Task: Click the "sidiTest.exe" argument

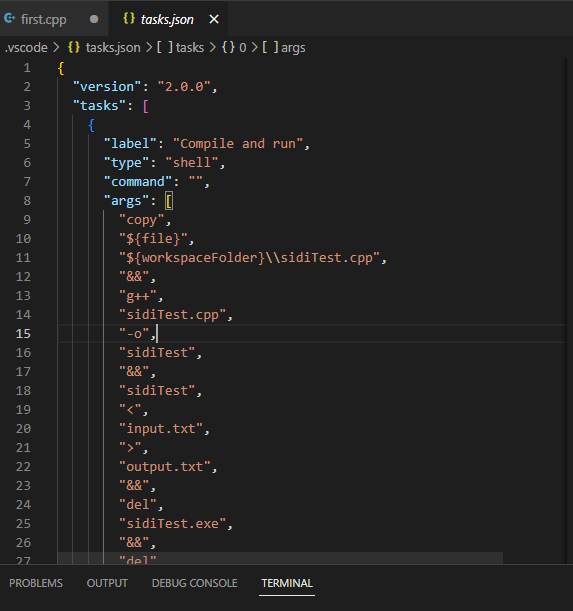Action: pyautogui.click(x=172, y=524)
